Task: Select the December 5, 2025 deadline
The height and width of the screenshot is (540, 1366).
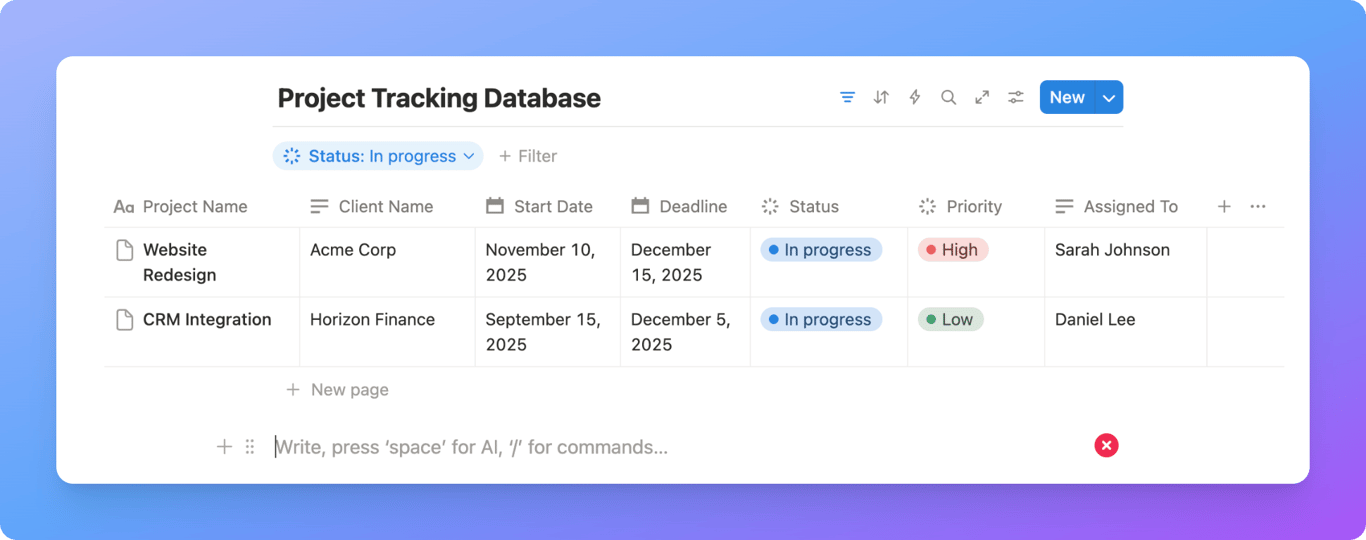Action: coord(685,332)
